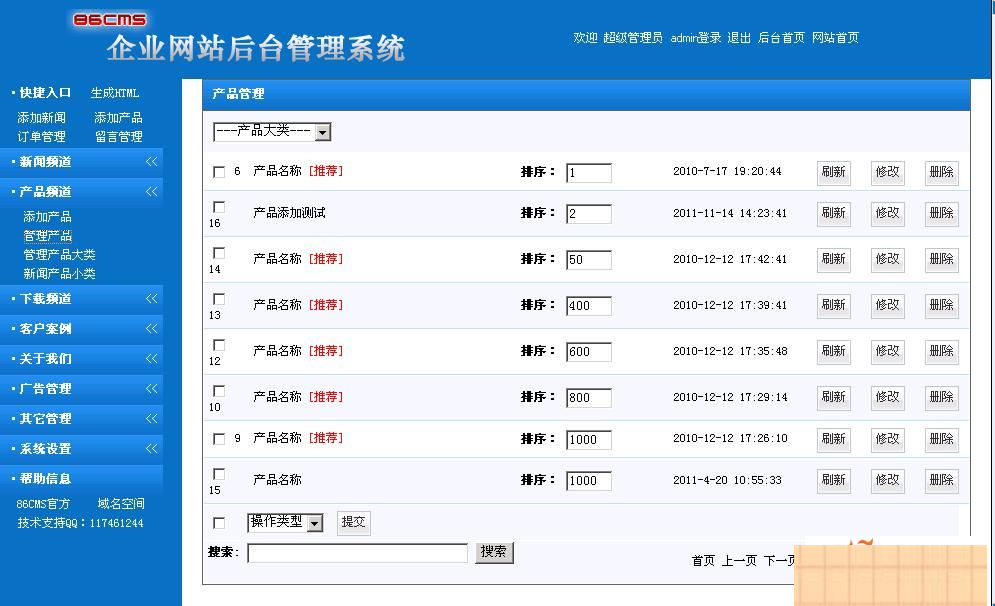Click 修改 for the 产品添加测试 product

(887, 213)
